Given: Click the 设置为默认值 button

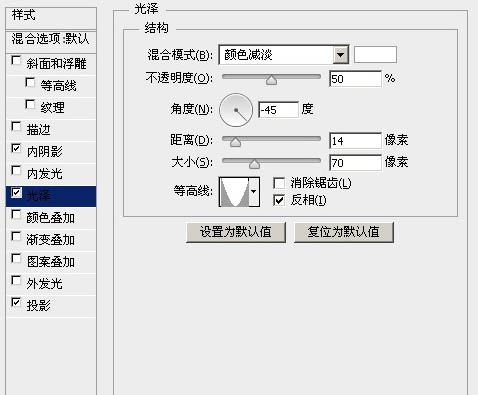Looking at the screenshot, I should (236, 232).
